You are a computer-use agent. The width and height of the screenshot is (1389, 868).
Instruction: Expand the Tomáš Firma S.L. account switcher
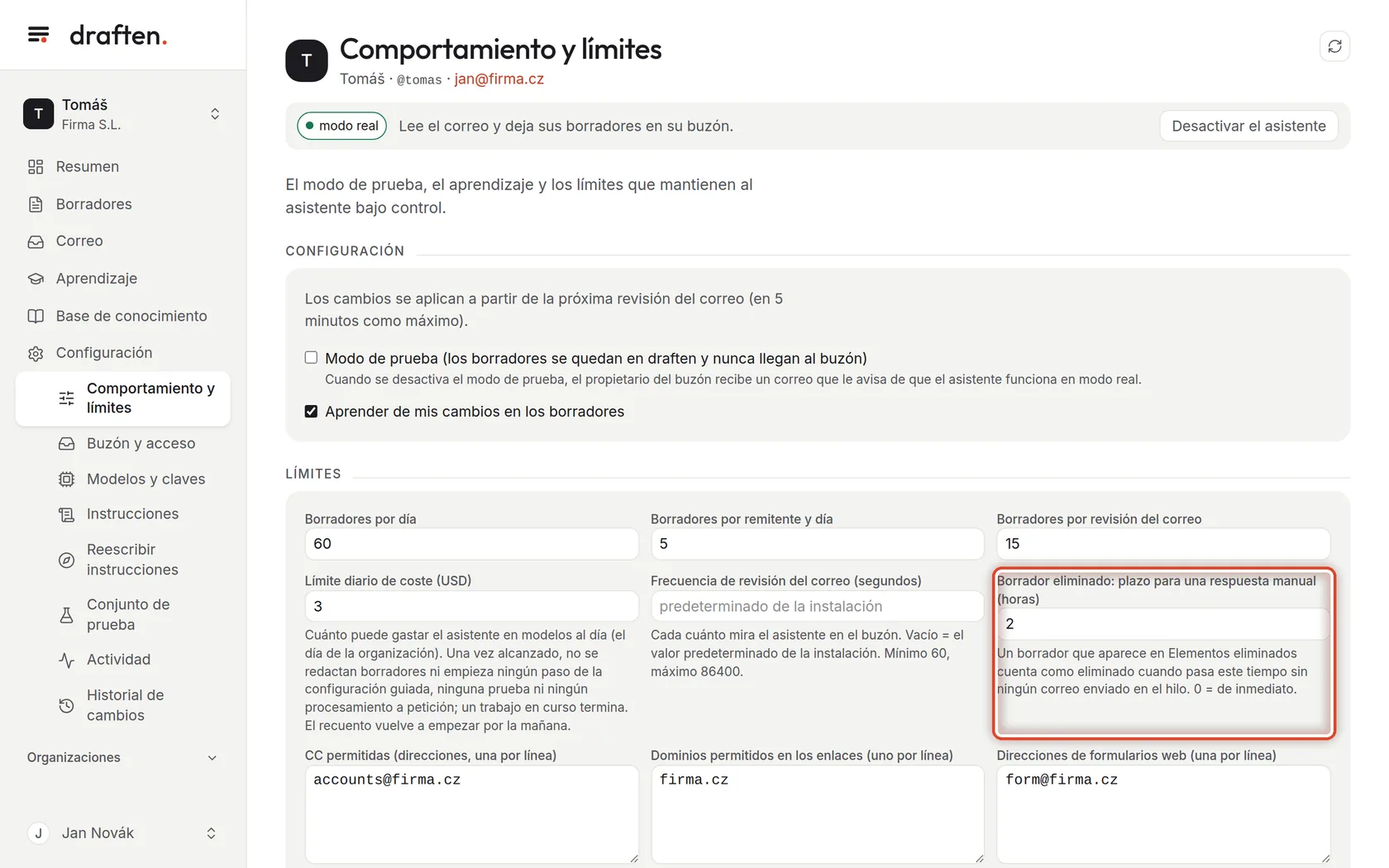coord(122,114)
